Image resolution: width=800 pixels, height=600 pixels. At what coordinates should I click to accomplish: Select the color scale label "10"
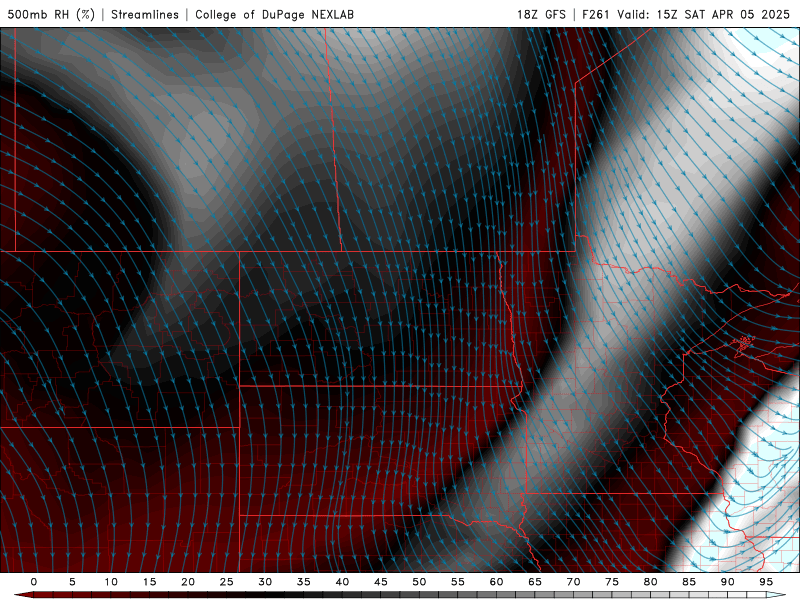[x=111, y=582]
